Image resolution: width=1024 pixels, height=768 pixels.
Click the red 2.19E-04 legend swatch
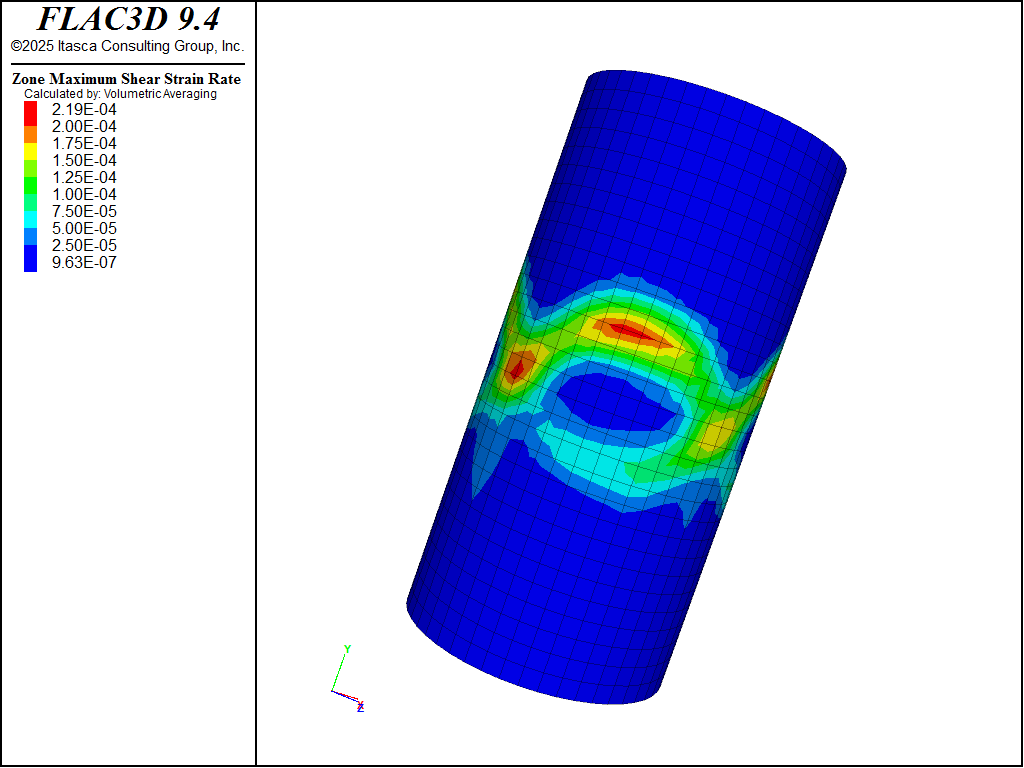(31, 114)
